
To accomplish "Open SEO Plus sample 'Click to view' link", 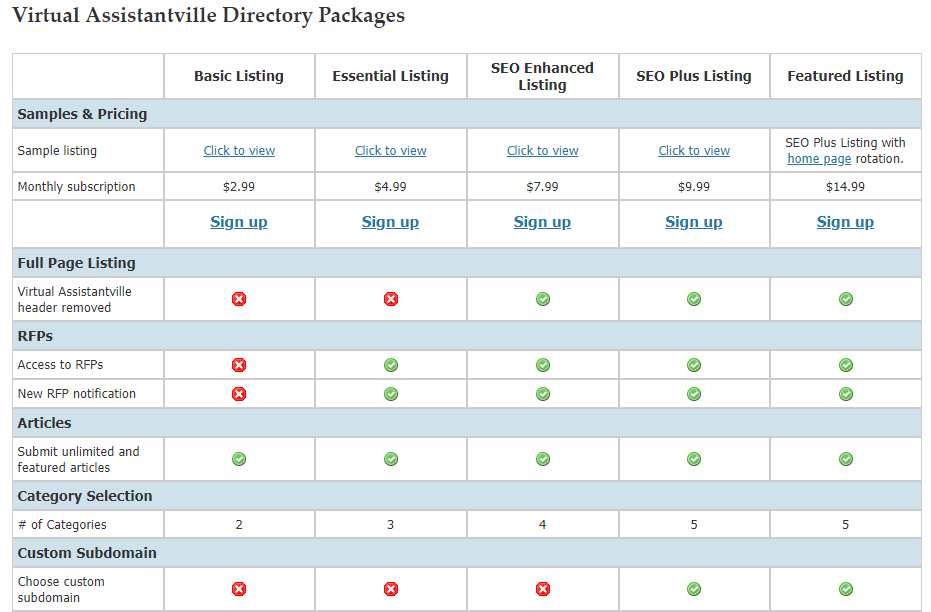I will 694,151.
